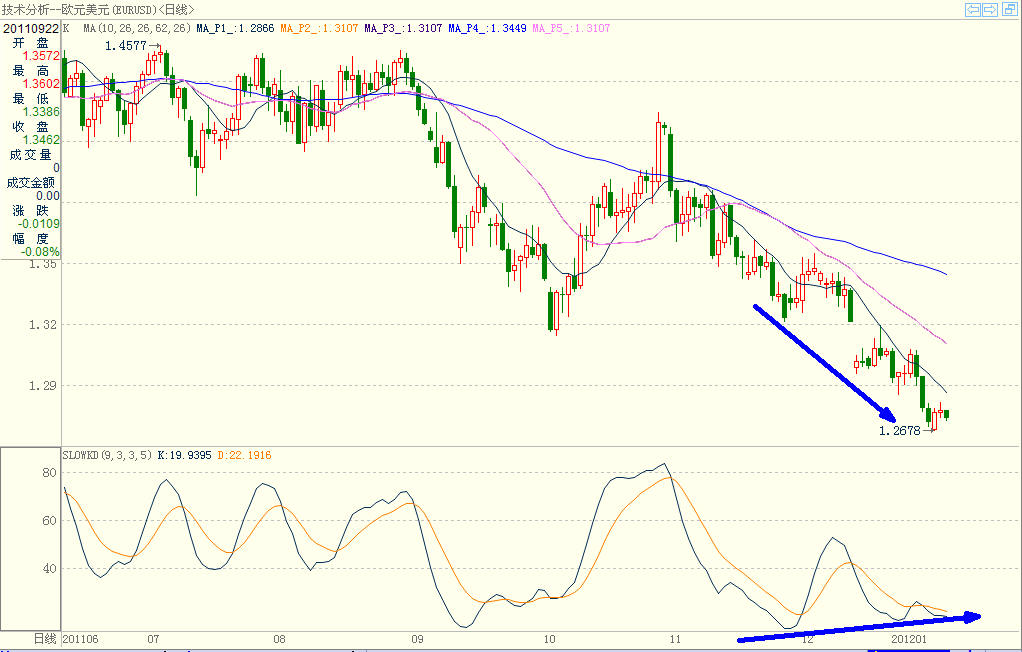The width and height of the screenshot is (1022, 652).
Task: Click the 最低 label
Action: coord(31,98)
